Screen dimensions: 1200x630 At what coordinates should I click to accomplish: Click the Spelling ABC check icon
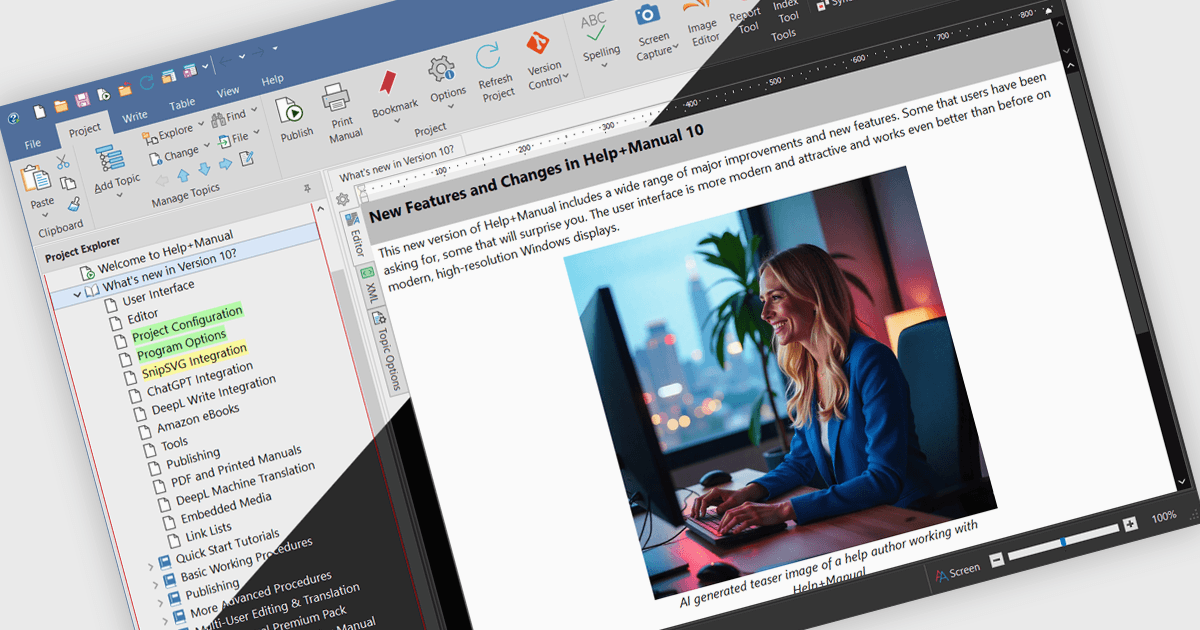click(x=595, y=28)
